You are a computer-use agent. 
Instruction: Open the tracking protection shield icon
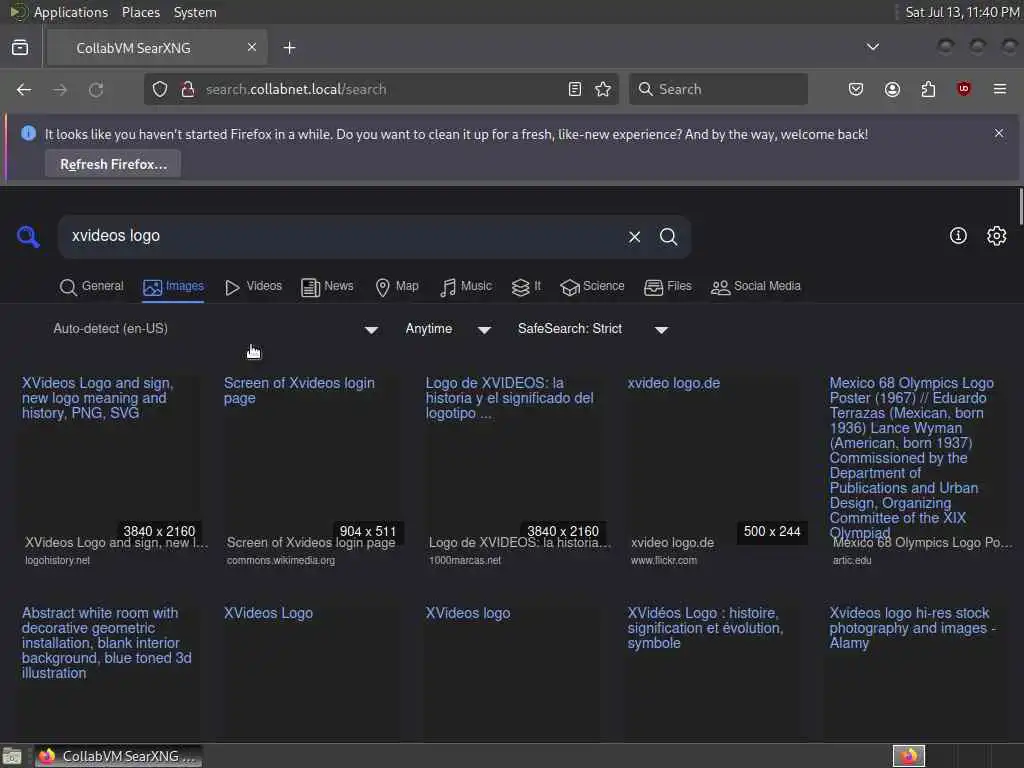click(160, 89)
